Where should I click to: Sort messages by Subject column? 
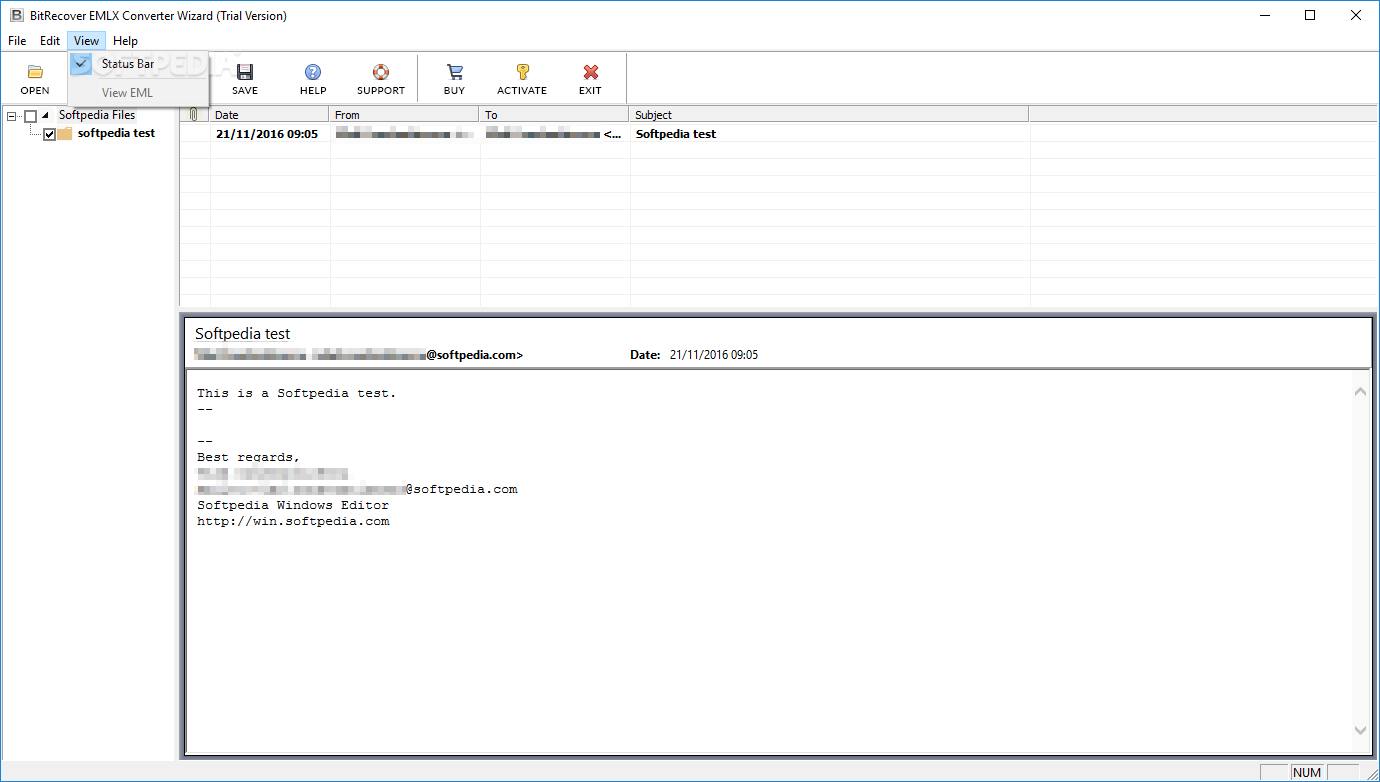pos(829,115)
